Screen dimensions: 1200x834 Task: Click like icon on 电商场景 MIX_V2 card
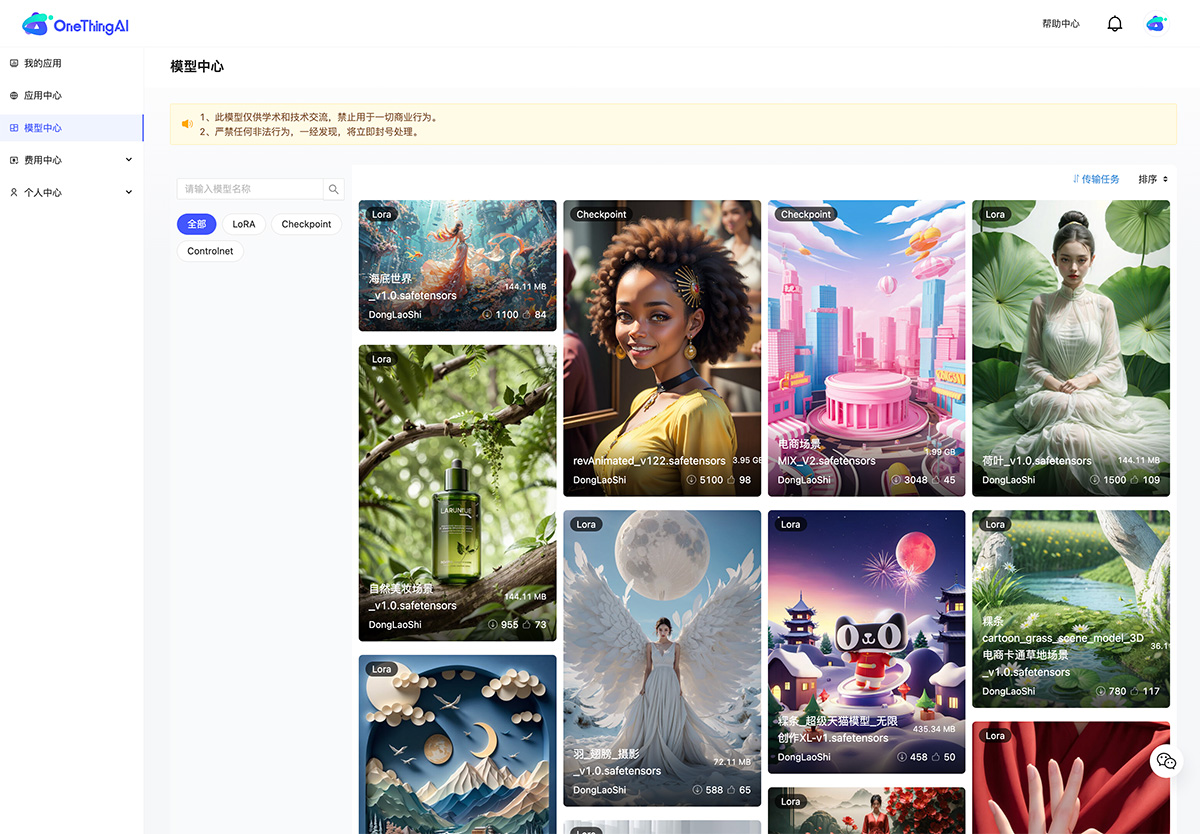pyautogui.click(x=935, y=480)
